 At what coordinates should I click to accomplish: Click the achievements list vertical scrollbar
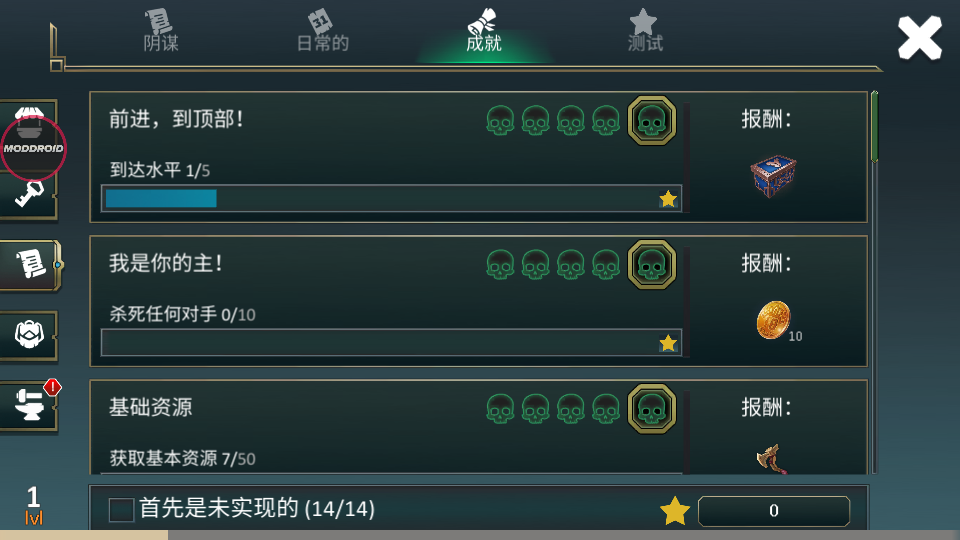click(x=875, y=282)
